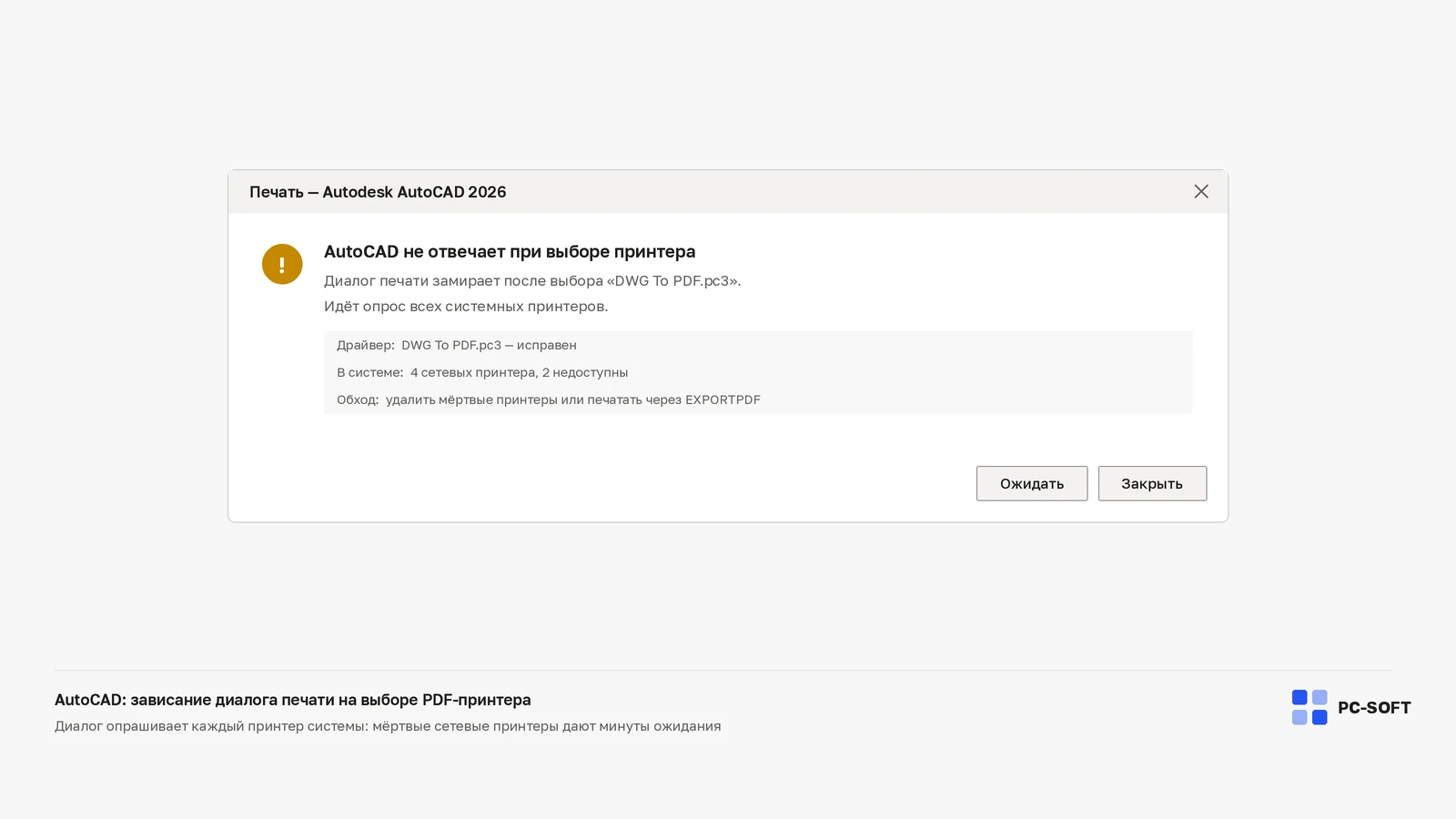
Task: Click the Закрыть button
Action: click(x=1152, y=483)
